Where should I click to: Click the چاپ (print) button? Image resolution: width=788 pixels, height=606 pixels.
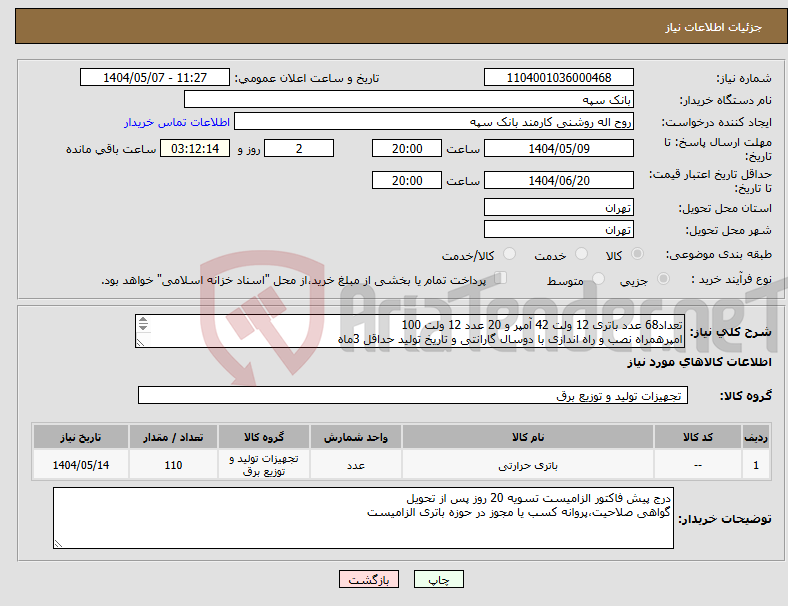click(438, 579)
